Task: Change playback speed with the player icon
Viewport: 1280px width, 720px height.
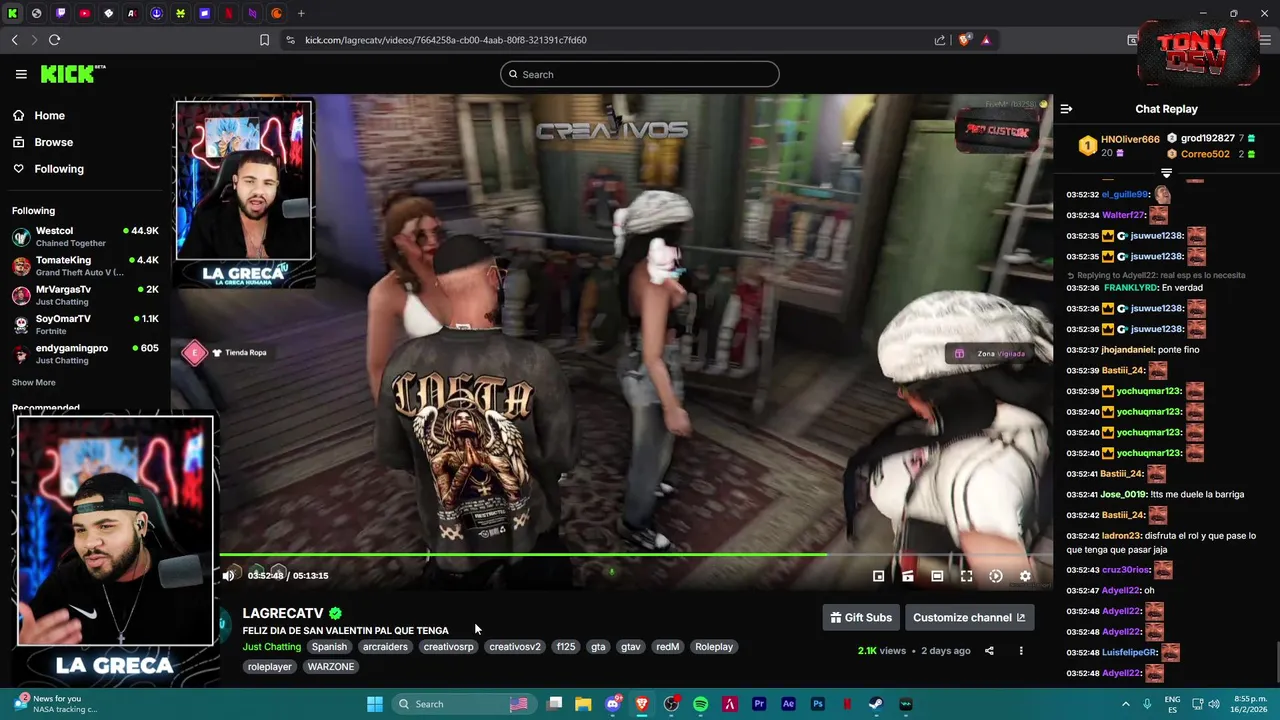Action: pos(996,576)
